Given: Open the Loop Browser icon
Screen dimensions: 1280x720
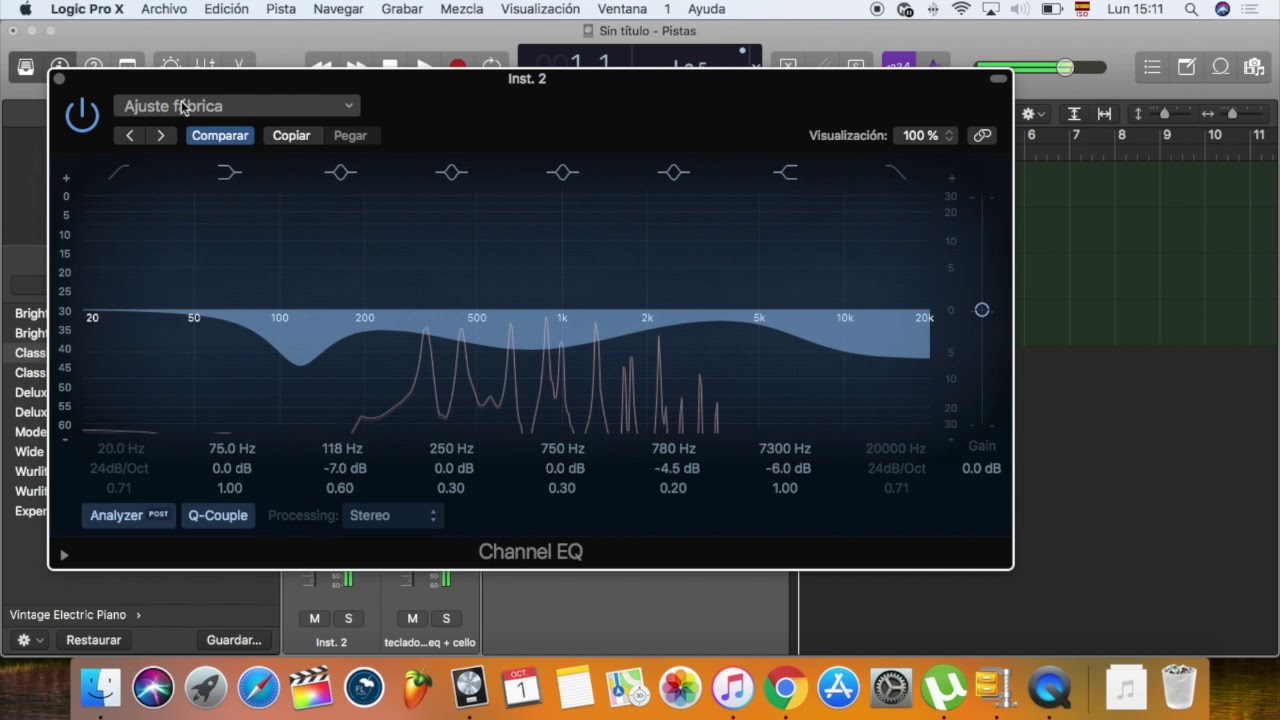Looking at the screenshot, I should coord(1221,67).
